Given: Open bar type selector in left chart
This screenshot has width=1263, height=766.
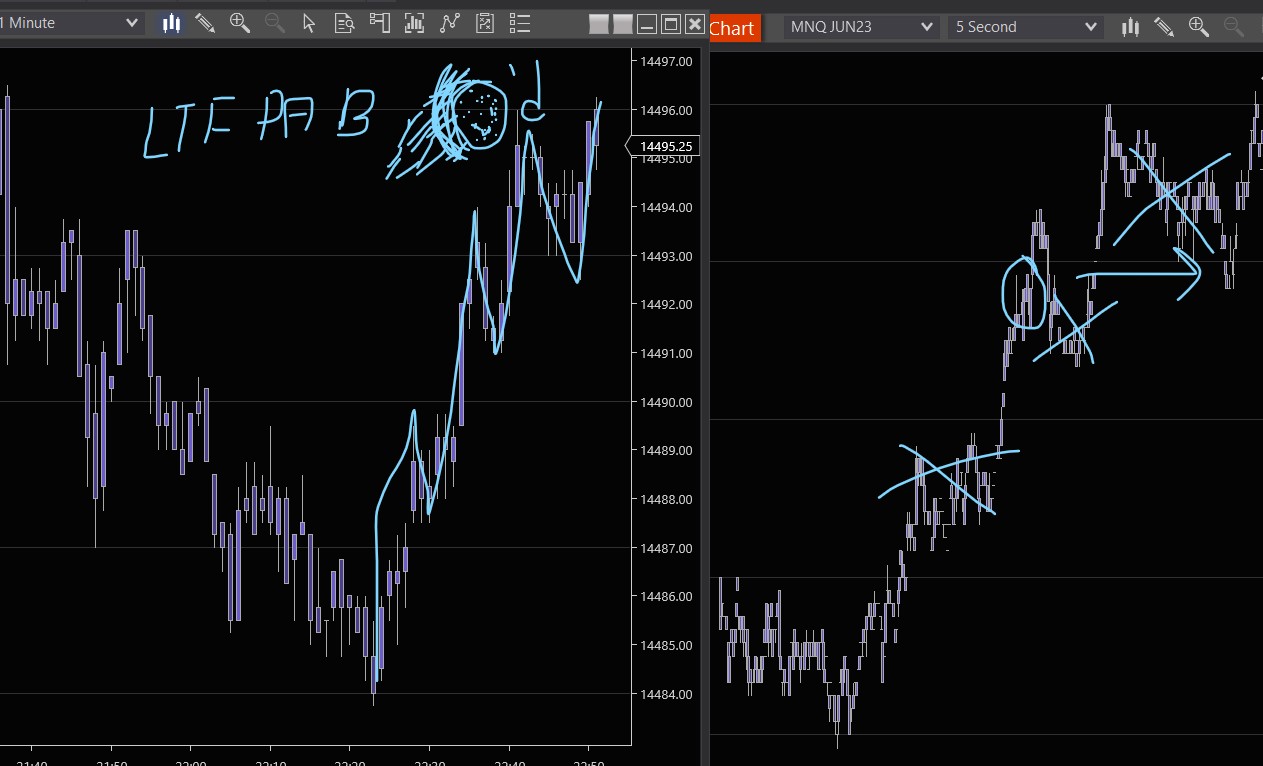Looking at the screenshot, I should tap(172, 22).
